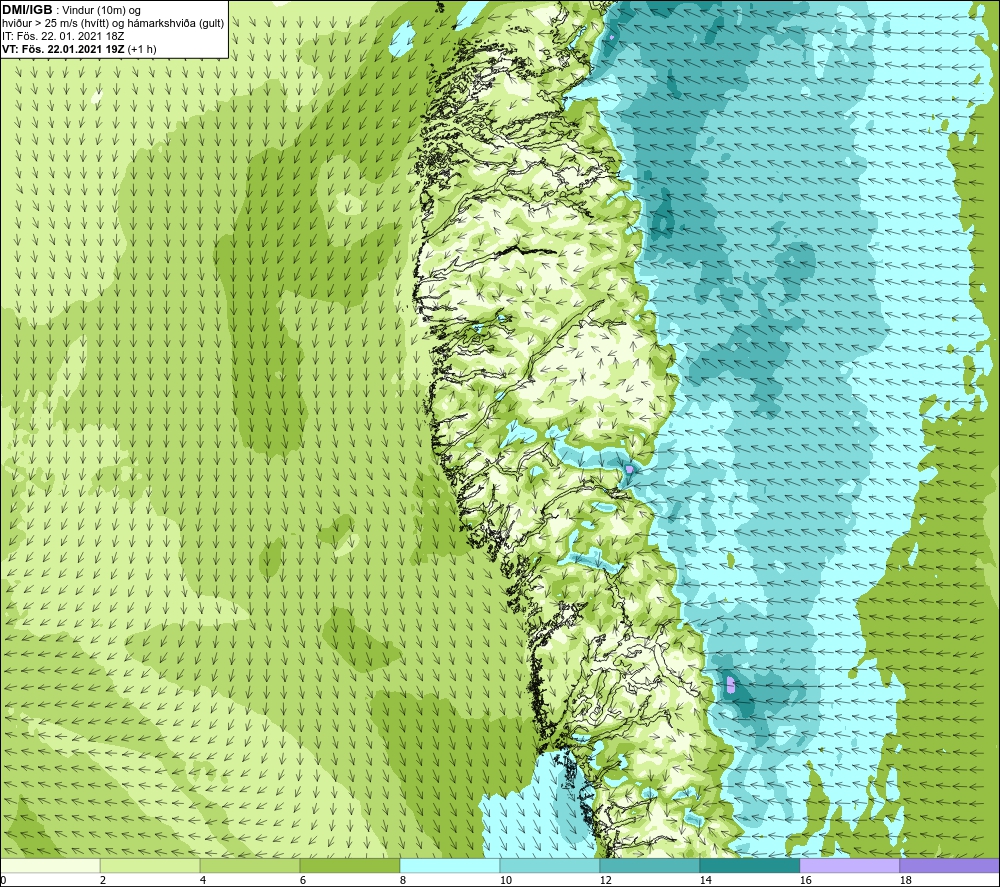Click the legend tick label "4"
Screen dimensions: 1000x887
[203, 880]
